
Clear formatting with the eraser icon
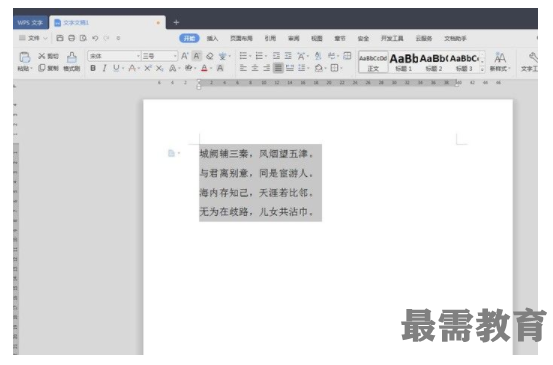[210, 56]
